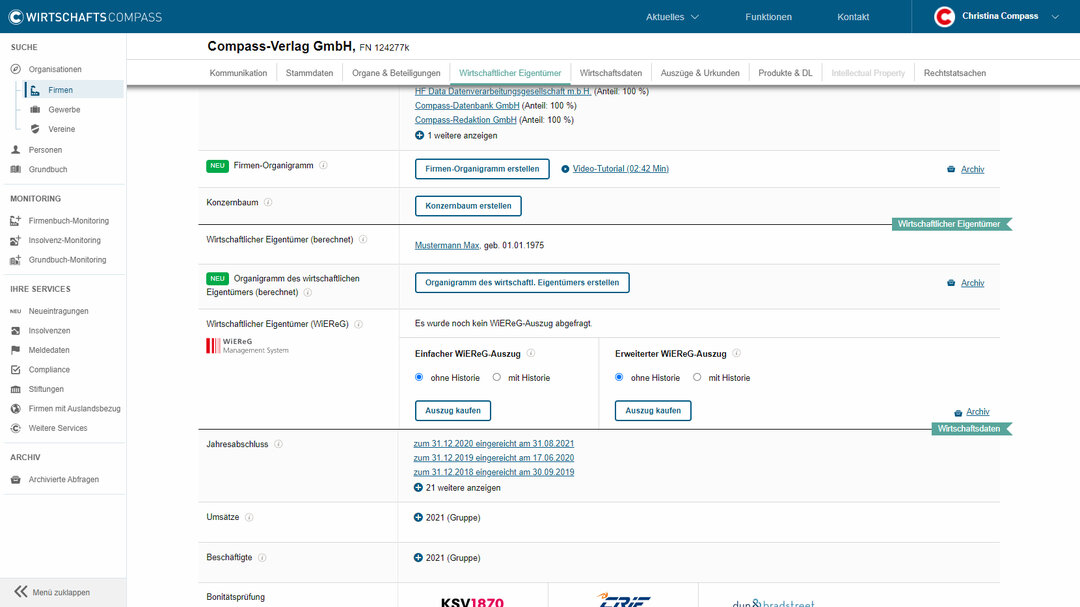Open the Gewerbe sidebar icon
Viewport: 1080px width, 607px height.
[35, 110]
